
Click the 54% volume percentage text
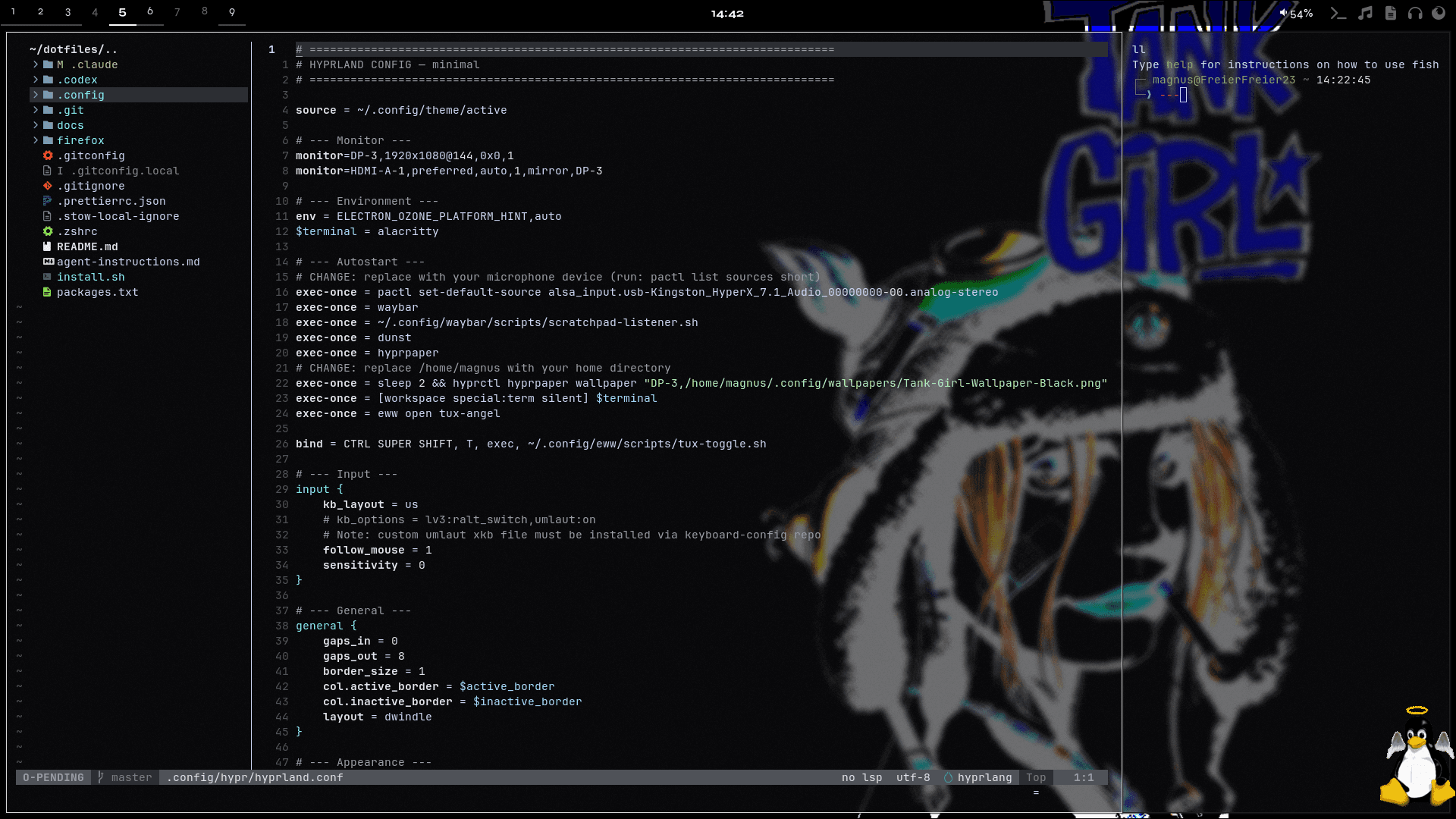(x=1301, y=14)
